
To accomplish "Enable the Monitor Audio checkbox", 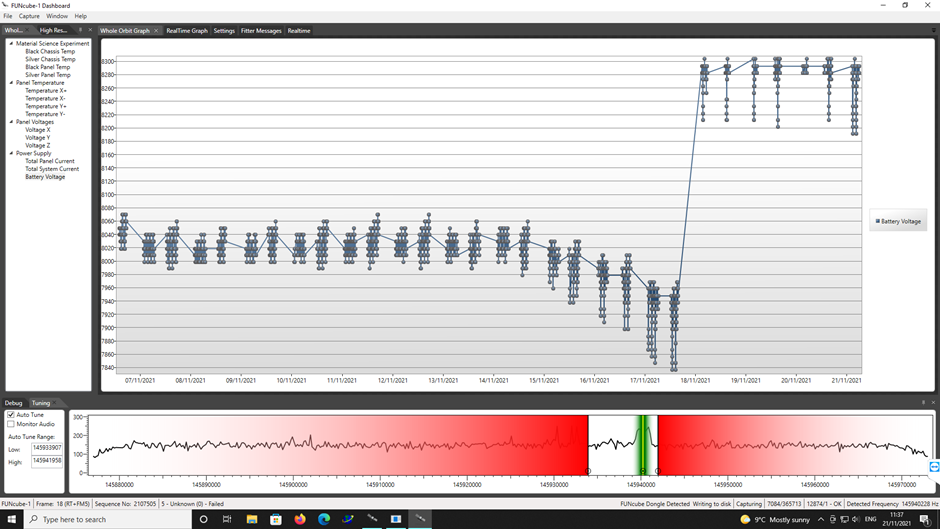I will coord(11,424).
